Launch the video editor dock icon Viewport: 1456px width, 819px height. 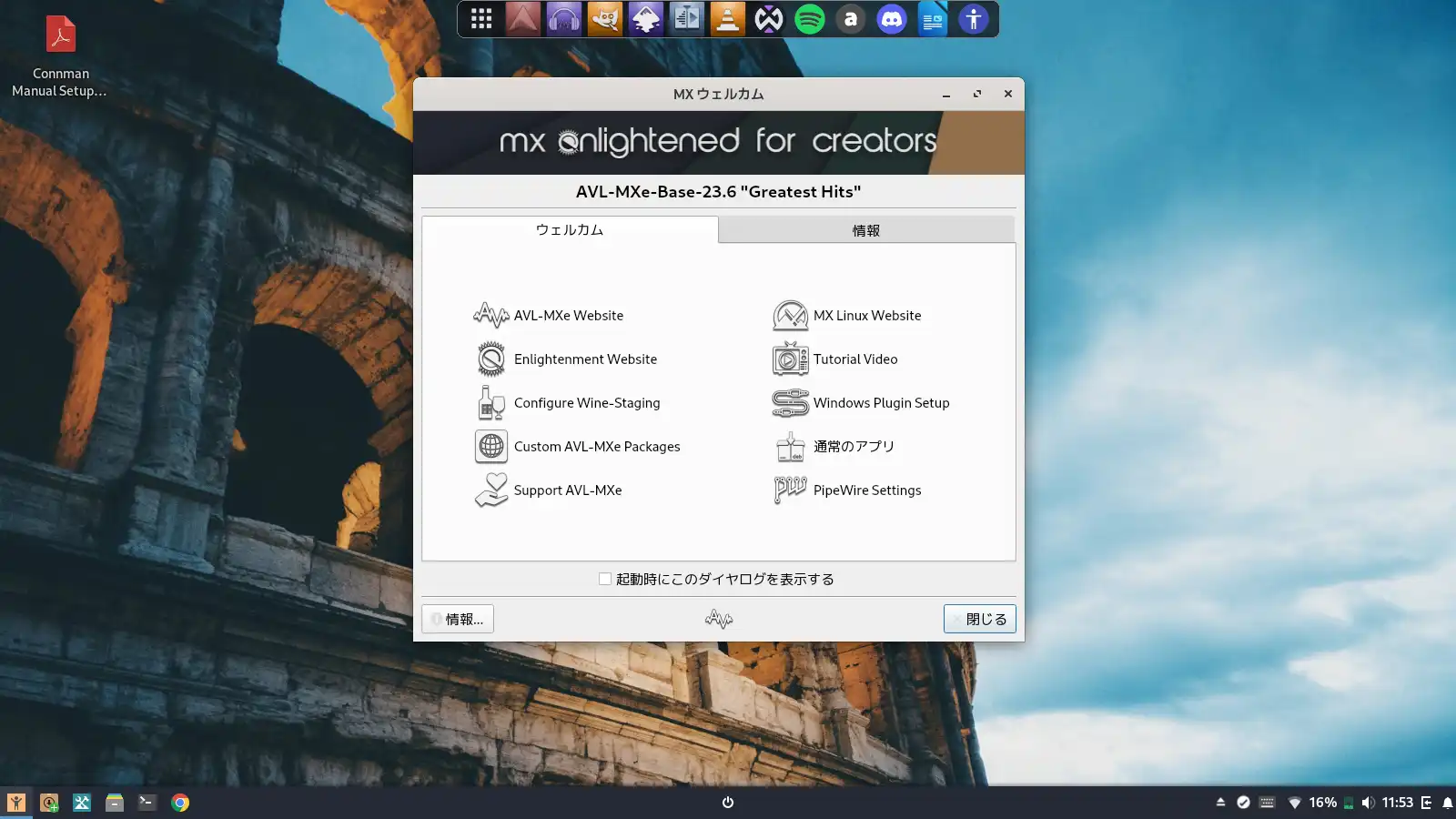pos(686,19)
